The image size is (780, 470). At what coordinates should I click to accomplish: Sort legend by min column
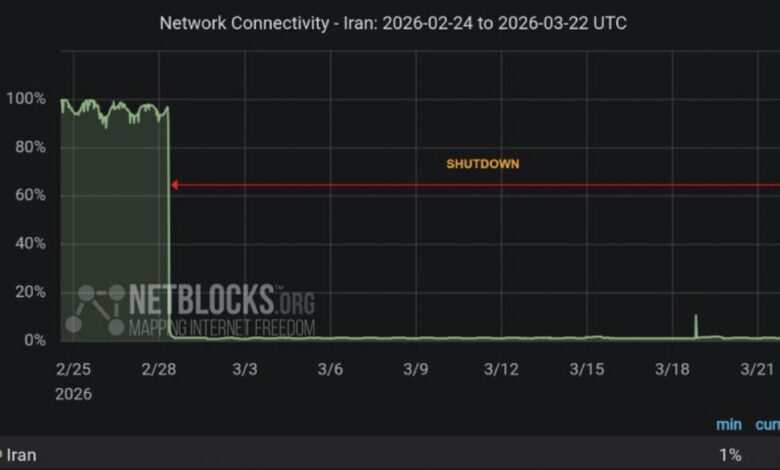729,424
